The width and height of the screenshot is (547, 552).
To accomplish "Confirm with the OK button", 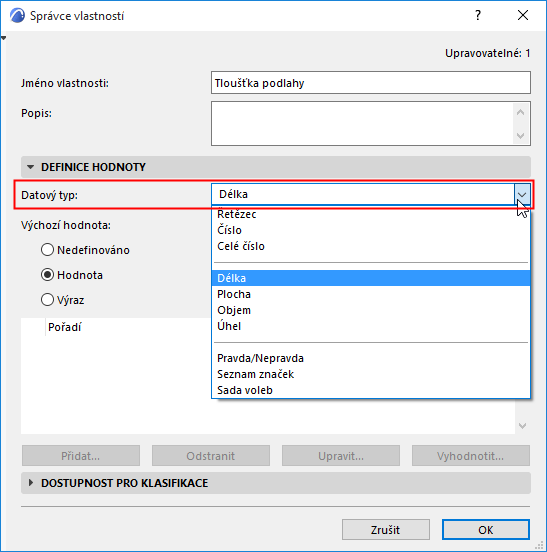I will click(486, 529).
